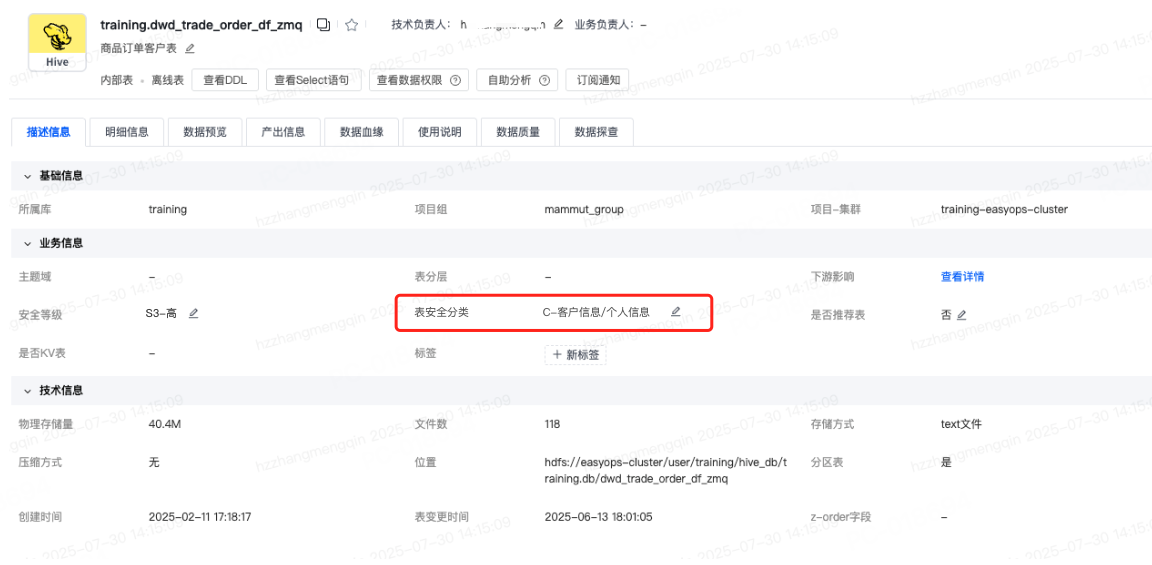Edit the 技术负责人 owner pencil icon
Screen dimensions: 1152x565
(558, 25)
